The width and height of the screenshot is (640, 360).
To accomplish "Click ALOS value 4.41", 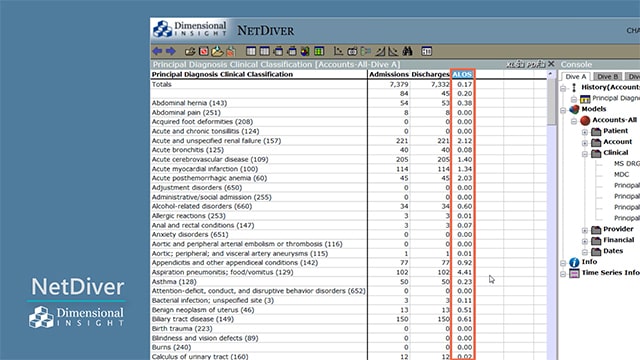I will point(464,272).
